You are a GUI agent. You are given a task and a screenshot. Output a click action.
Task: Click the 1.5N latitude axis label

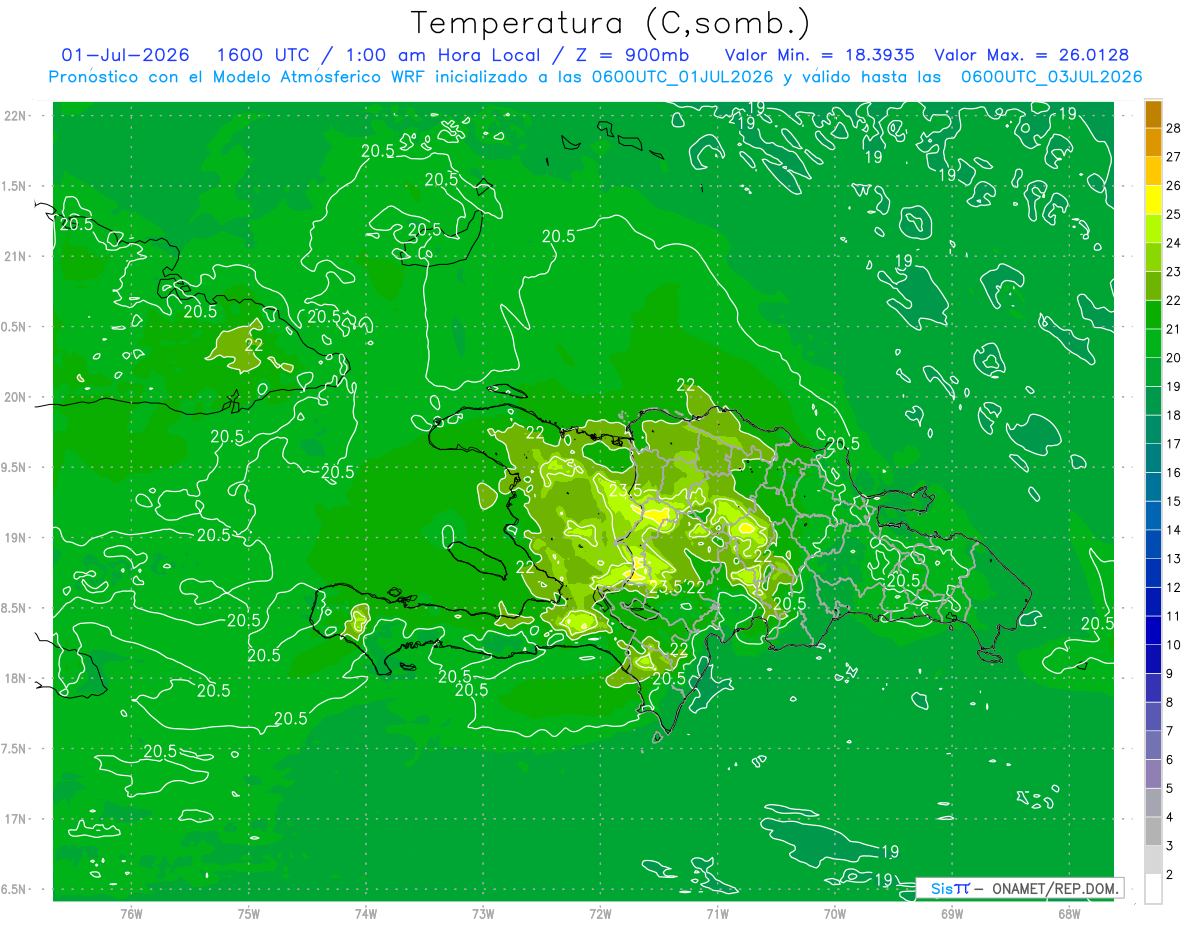(x=16, y=186)
